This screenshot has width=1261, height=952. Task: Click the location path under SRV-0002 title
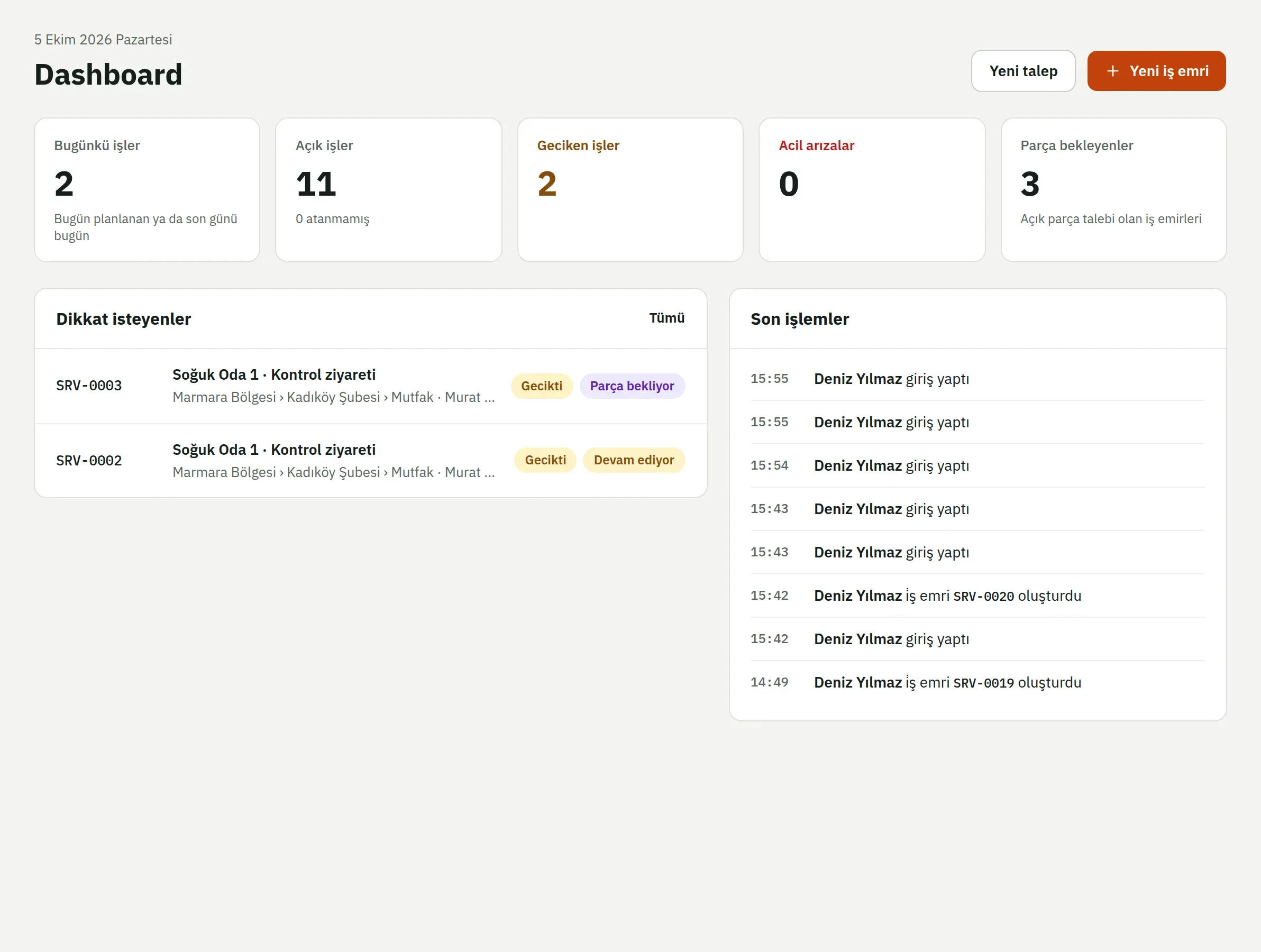(x=333, y=473)
